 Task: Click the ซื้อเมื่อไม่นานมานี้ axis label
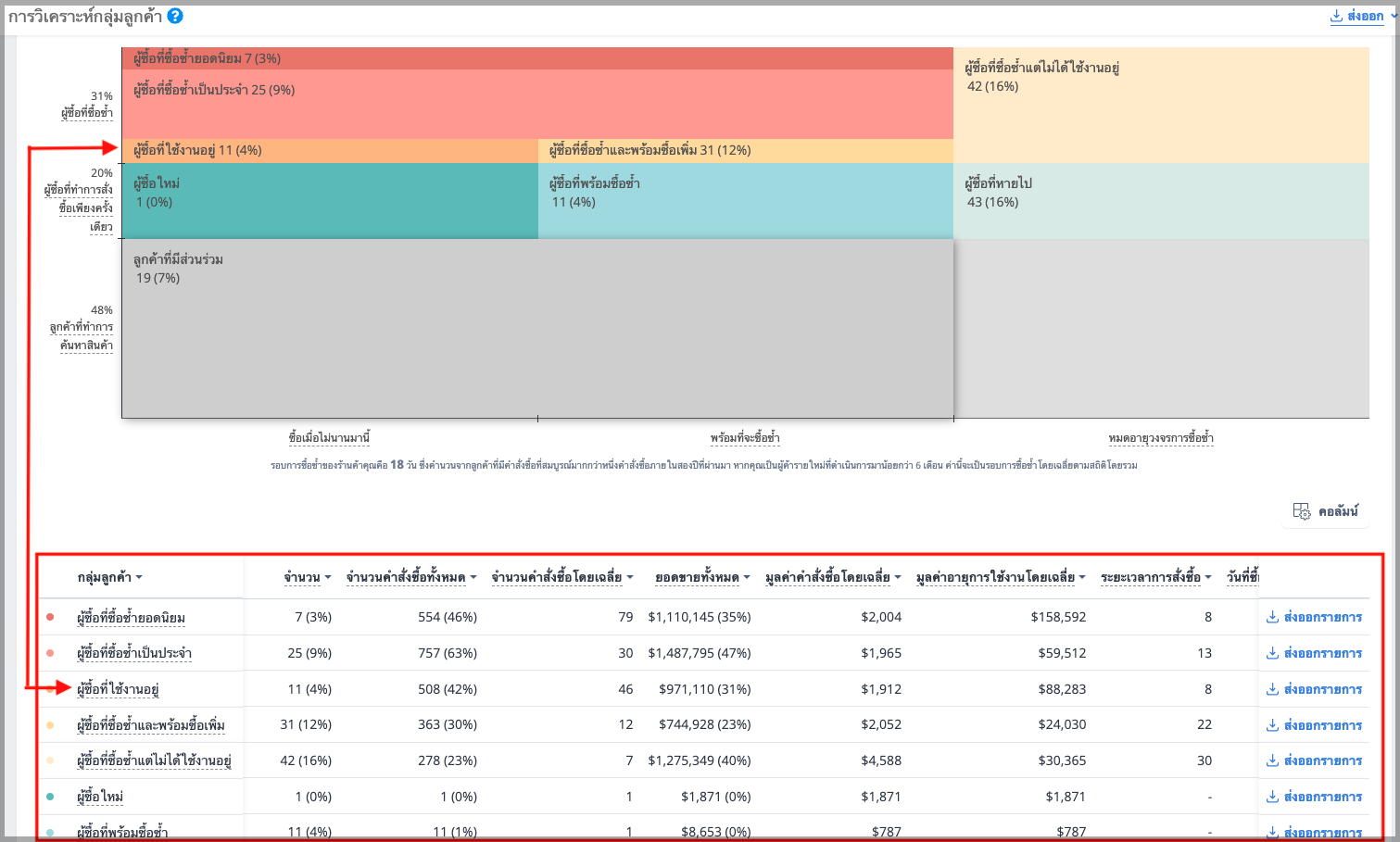click(x=329, y=437)
